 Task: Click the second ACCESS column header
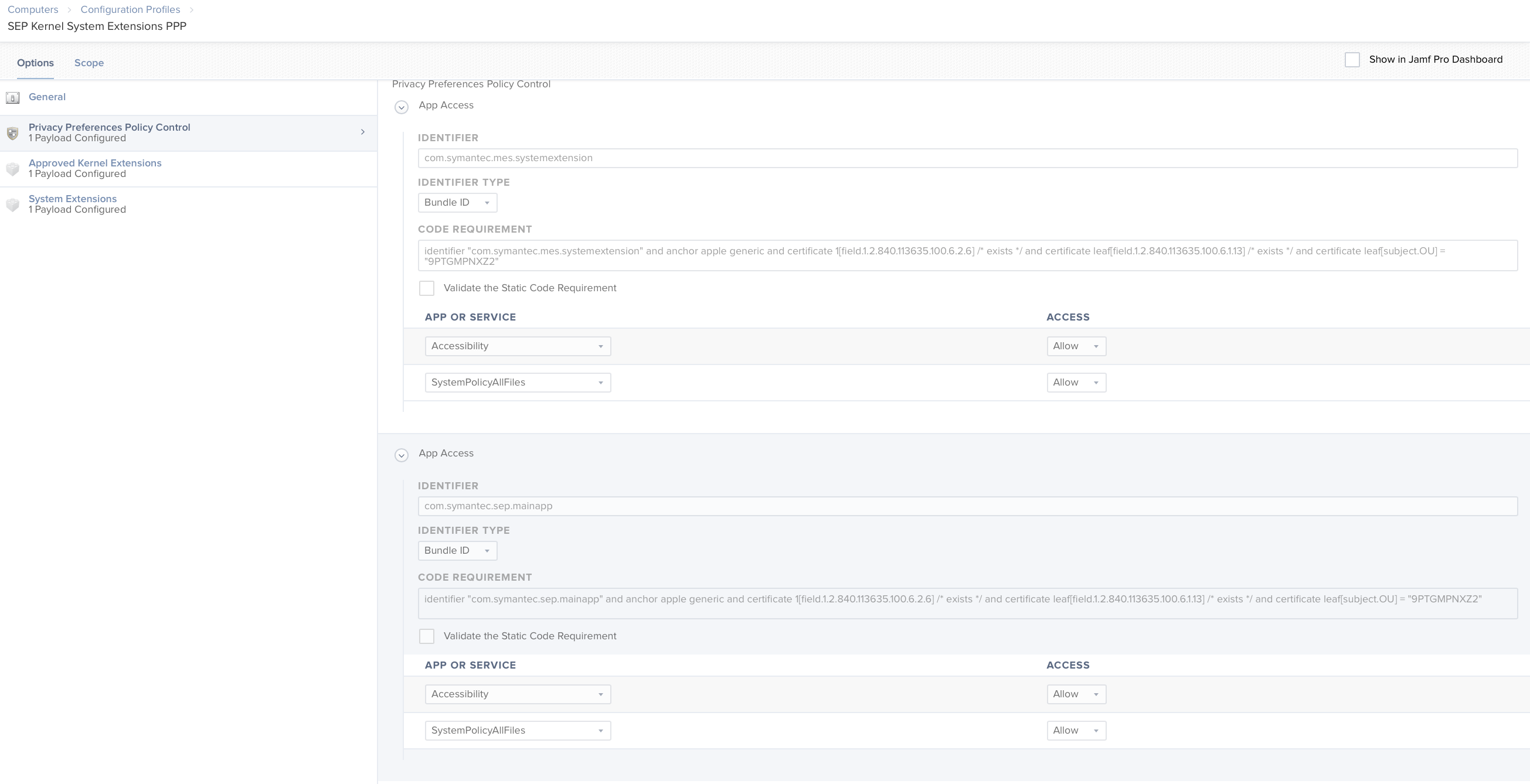(x=1068, y=665)
